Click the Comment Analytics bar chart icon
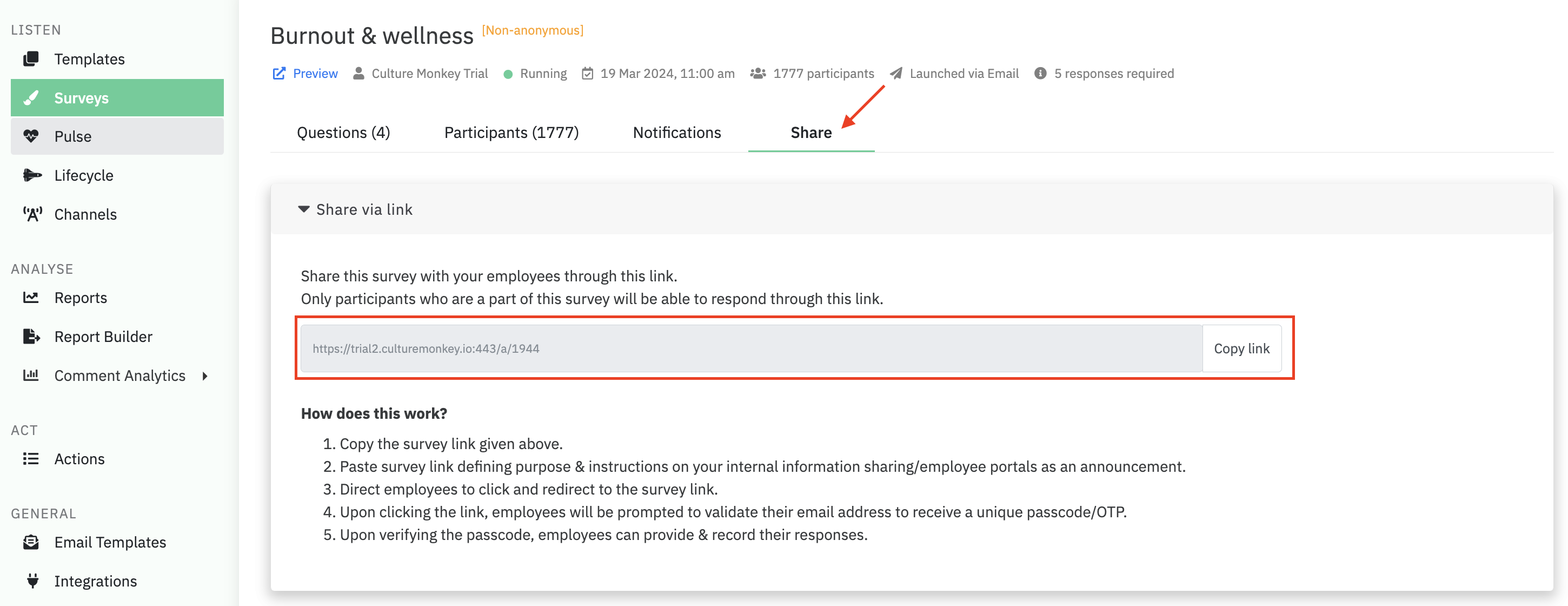This screenshot has width=1568, height=606. point(30,375)
